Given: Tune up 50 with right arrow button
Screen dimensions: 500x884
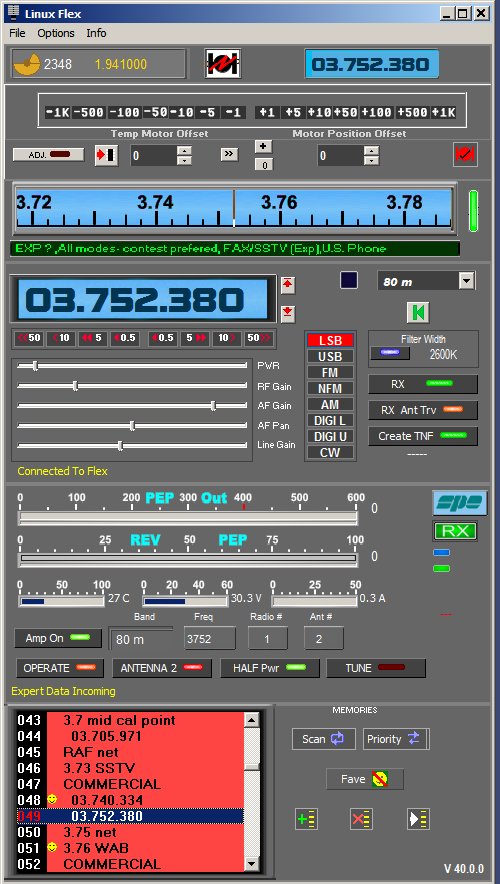Looking at the screenshot, I should 259,338.
